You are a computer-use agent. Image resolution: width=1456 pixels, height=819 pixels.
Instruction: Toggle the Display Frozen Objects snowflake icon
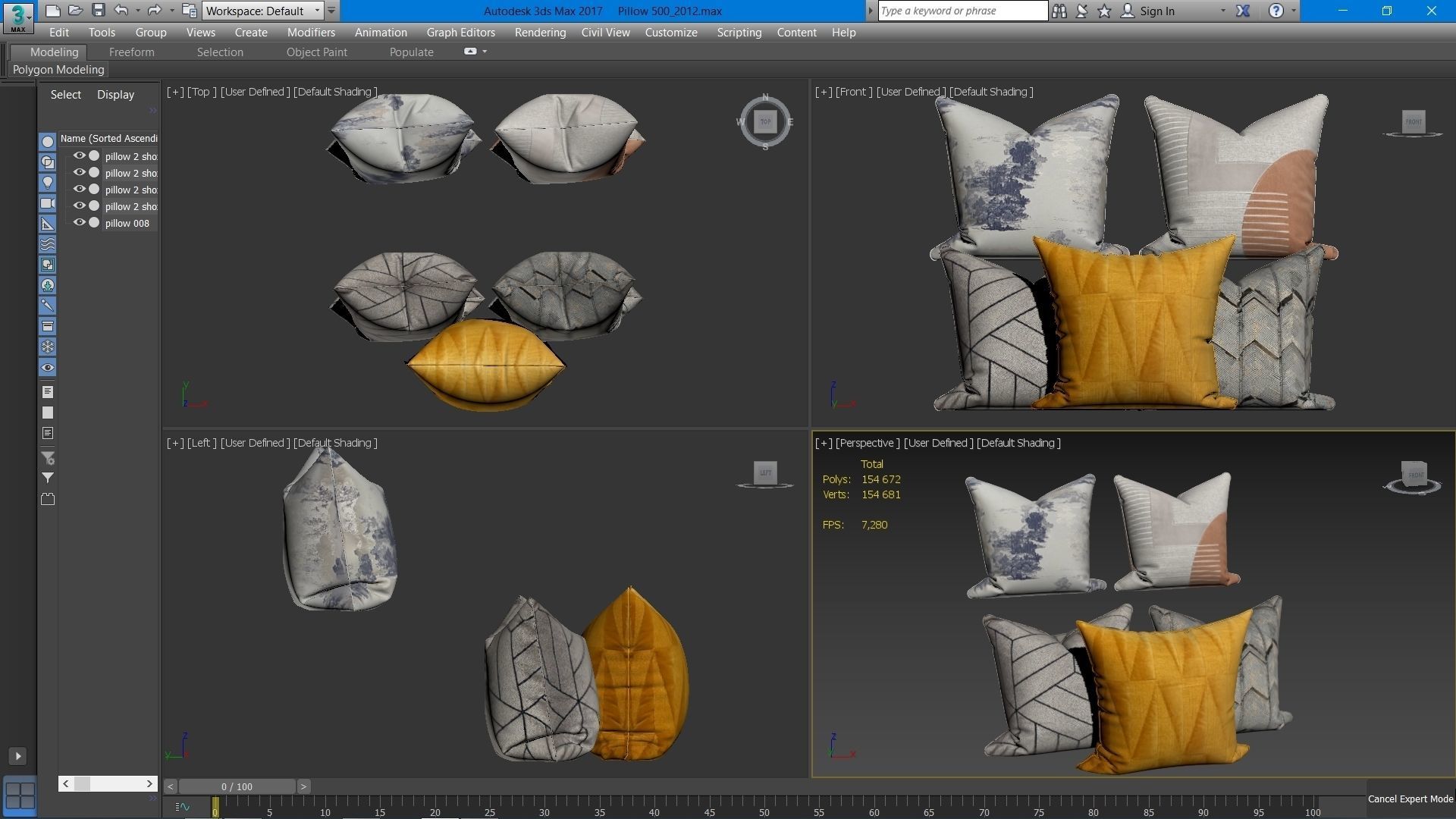pos(48,347)
